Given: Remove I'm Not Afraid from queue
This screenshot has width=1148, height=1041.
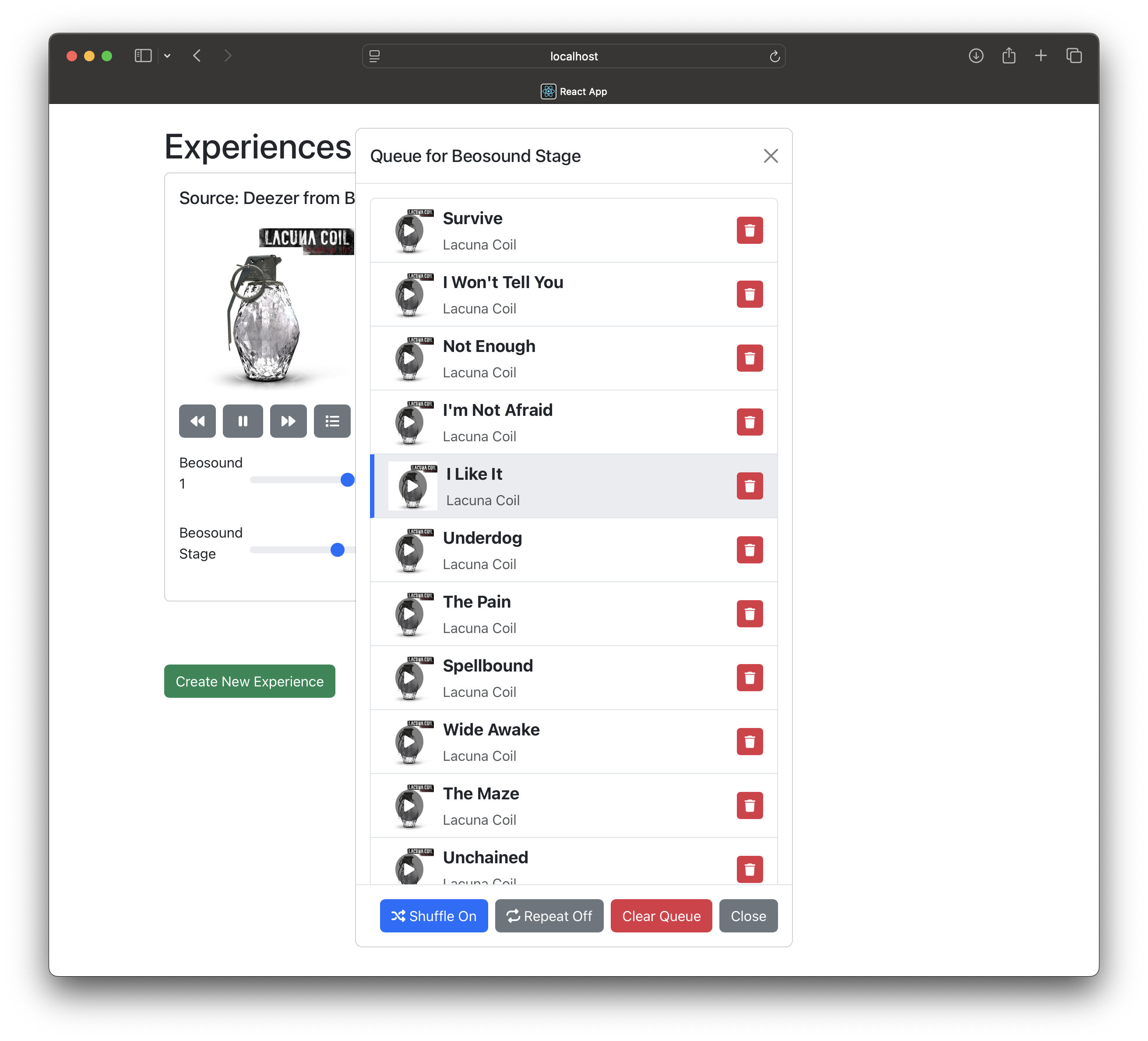Looking at the screenshot, I should [x=750, y=422].
